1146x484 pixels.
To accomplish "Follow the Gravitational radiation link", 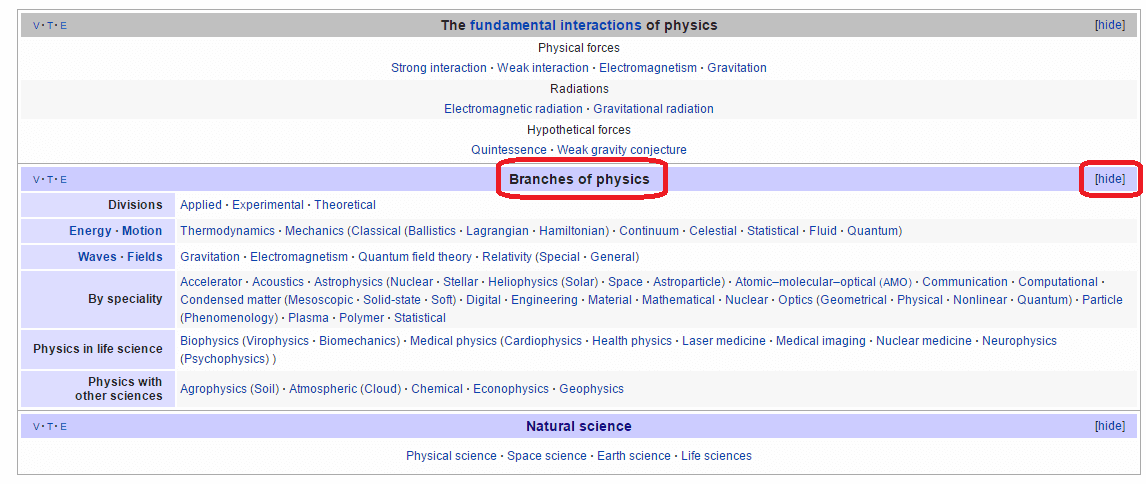I will [653, 109].
